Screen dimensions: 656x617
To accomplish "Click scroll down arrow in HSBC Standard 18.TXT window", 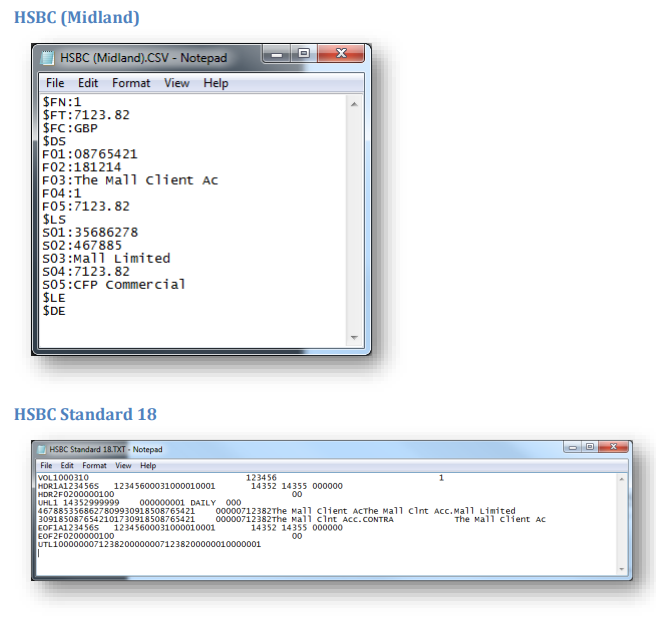I will pyautogui.click(x=622, y=569).
